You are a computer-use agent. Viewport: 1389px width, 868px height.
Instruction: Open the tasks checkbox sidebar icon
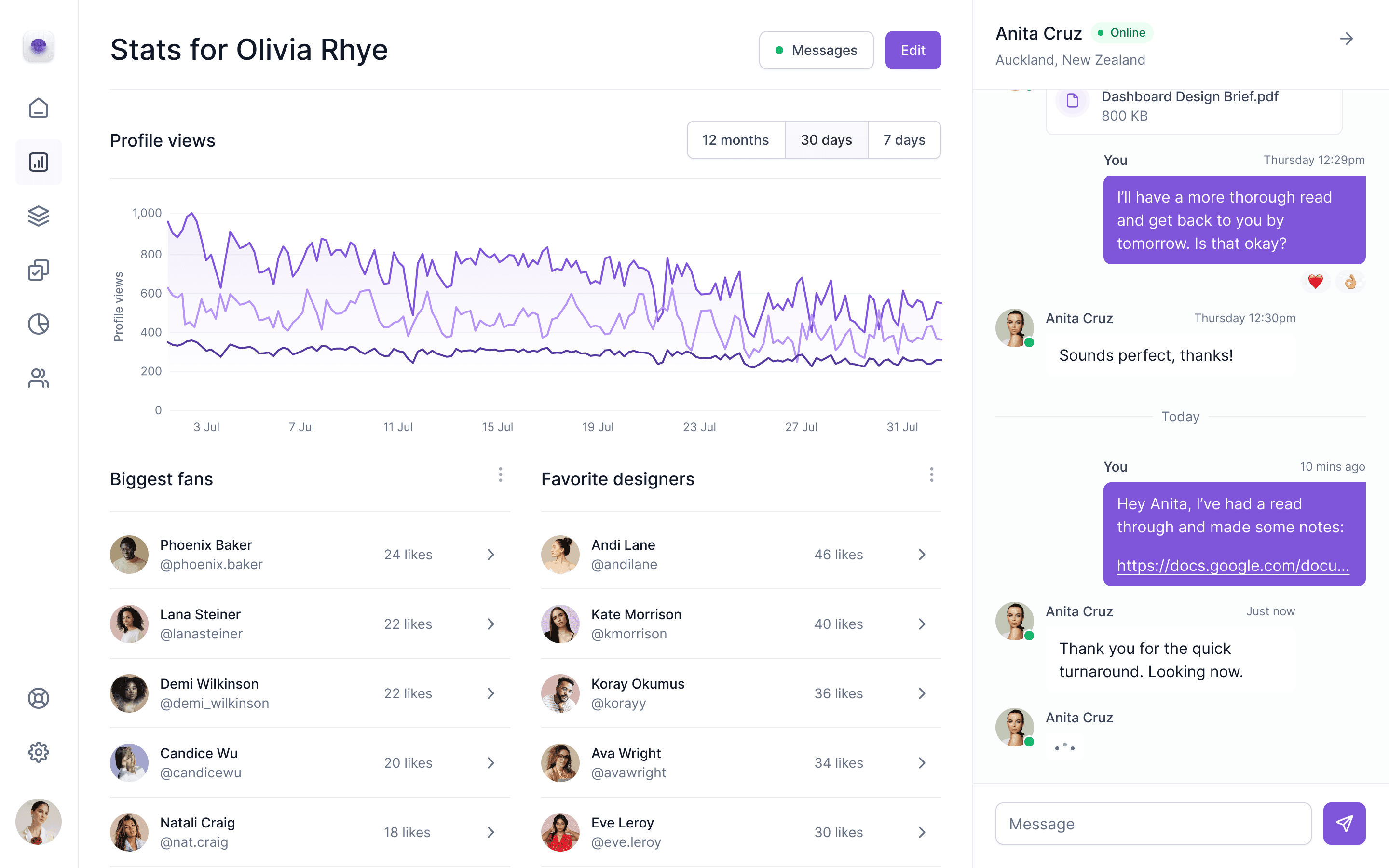tap(39, 270)
